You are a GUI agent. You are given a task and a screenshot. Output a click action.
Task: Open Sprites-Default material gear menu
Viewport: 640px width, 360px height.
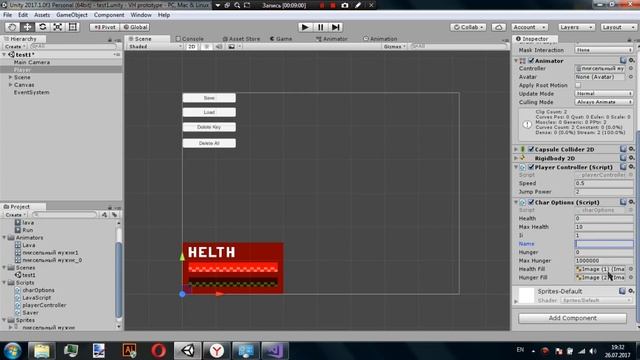tap(631, 291)
